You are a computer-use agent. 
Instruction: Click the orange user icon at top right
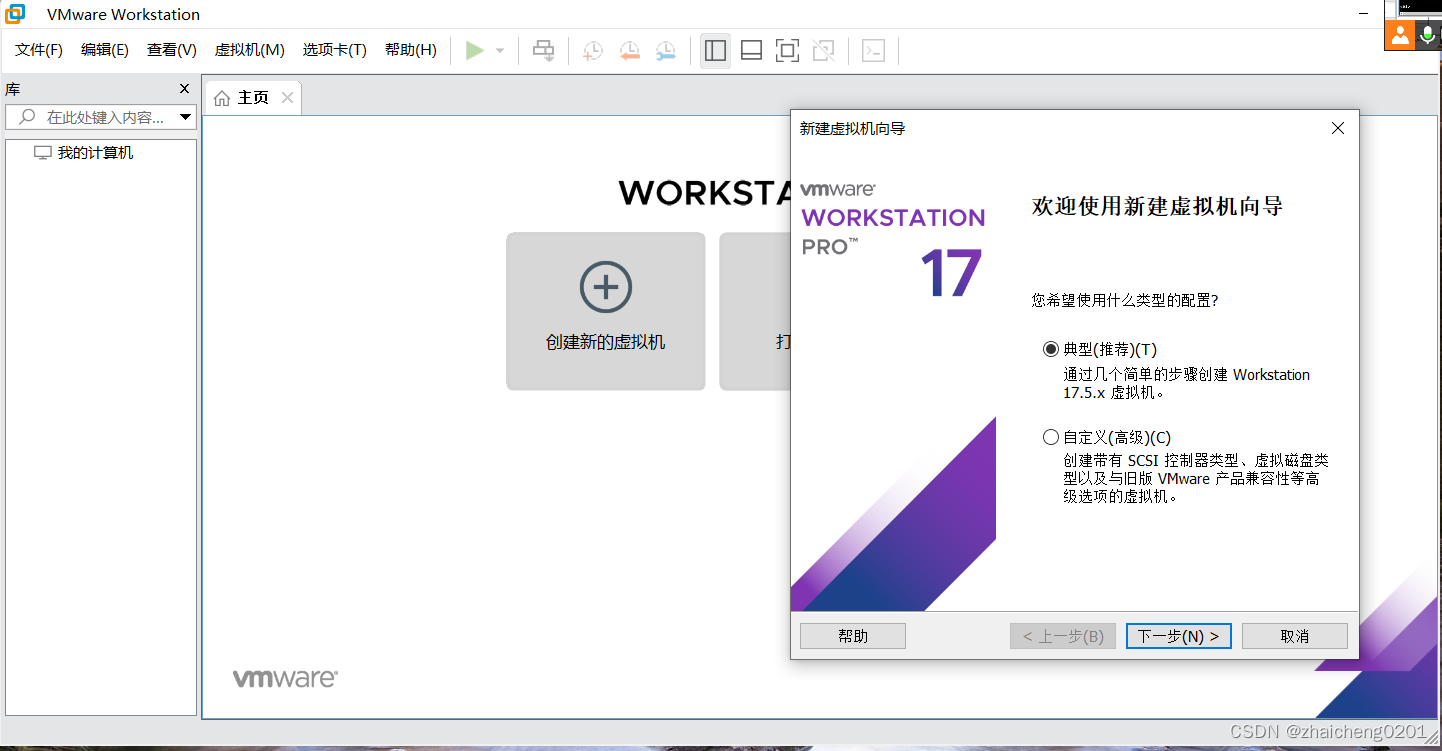pos(1399,35)
